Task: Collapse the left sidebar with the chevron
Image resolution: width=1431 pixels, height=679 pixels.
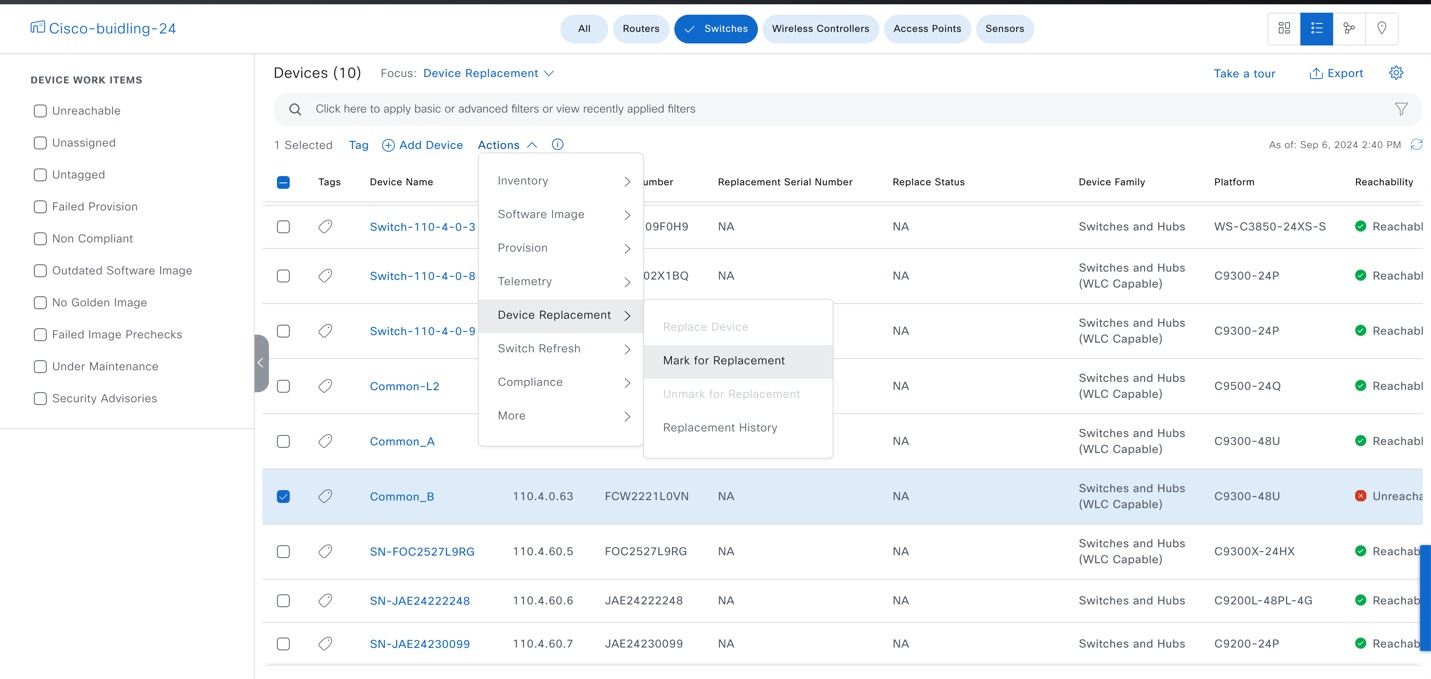Action: pyautogui.click(x=260, y=362)
